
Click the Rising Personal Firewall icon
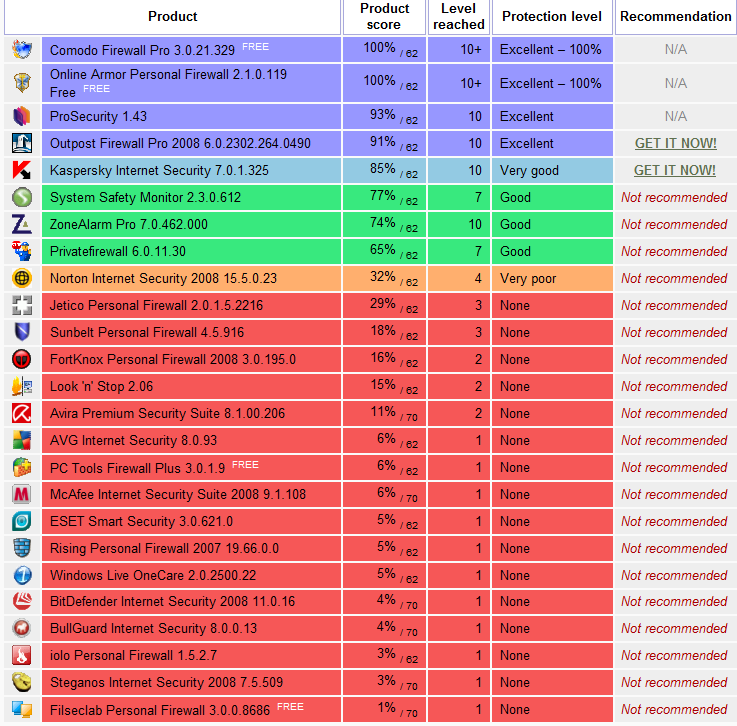pyautogui.click(x=22, y=548)
